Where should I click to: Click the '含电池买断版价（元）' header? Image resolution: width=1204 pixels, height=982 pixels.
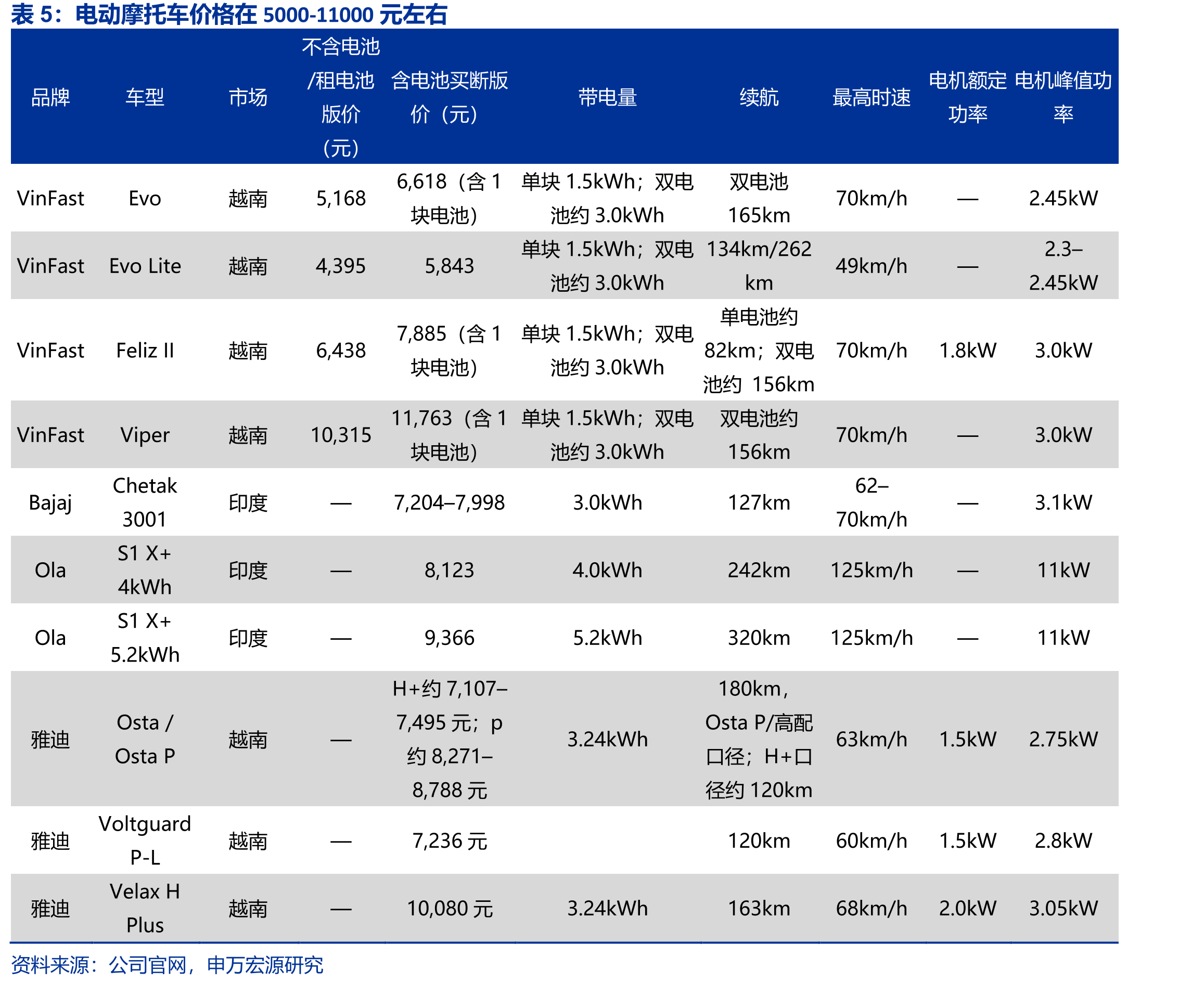(449, 97)
